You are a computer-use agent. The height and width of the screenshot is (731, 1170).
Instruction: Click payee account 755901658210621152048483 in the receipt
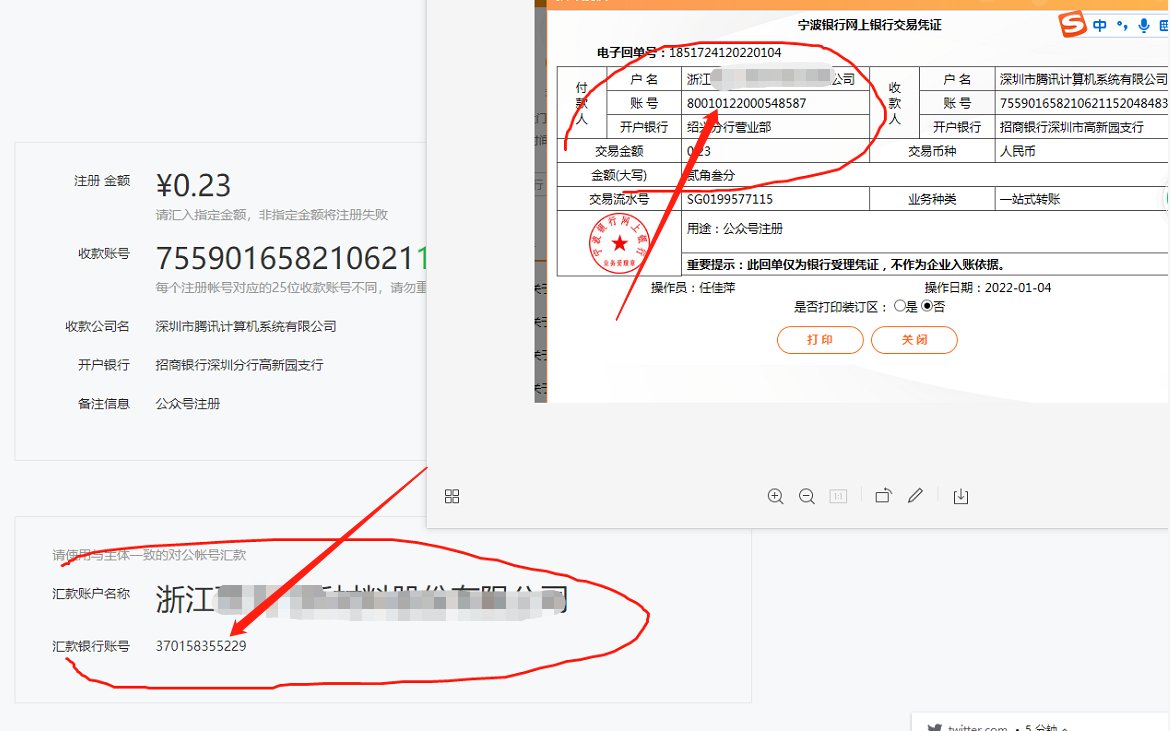(1083, 103)
